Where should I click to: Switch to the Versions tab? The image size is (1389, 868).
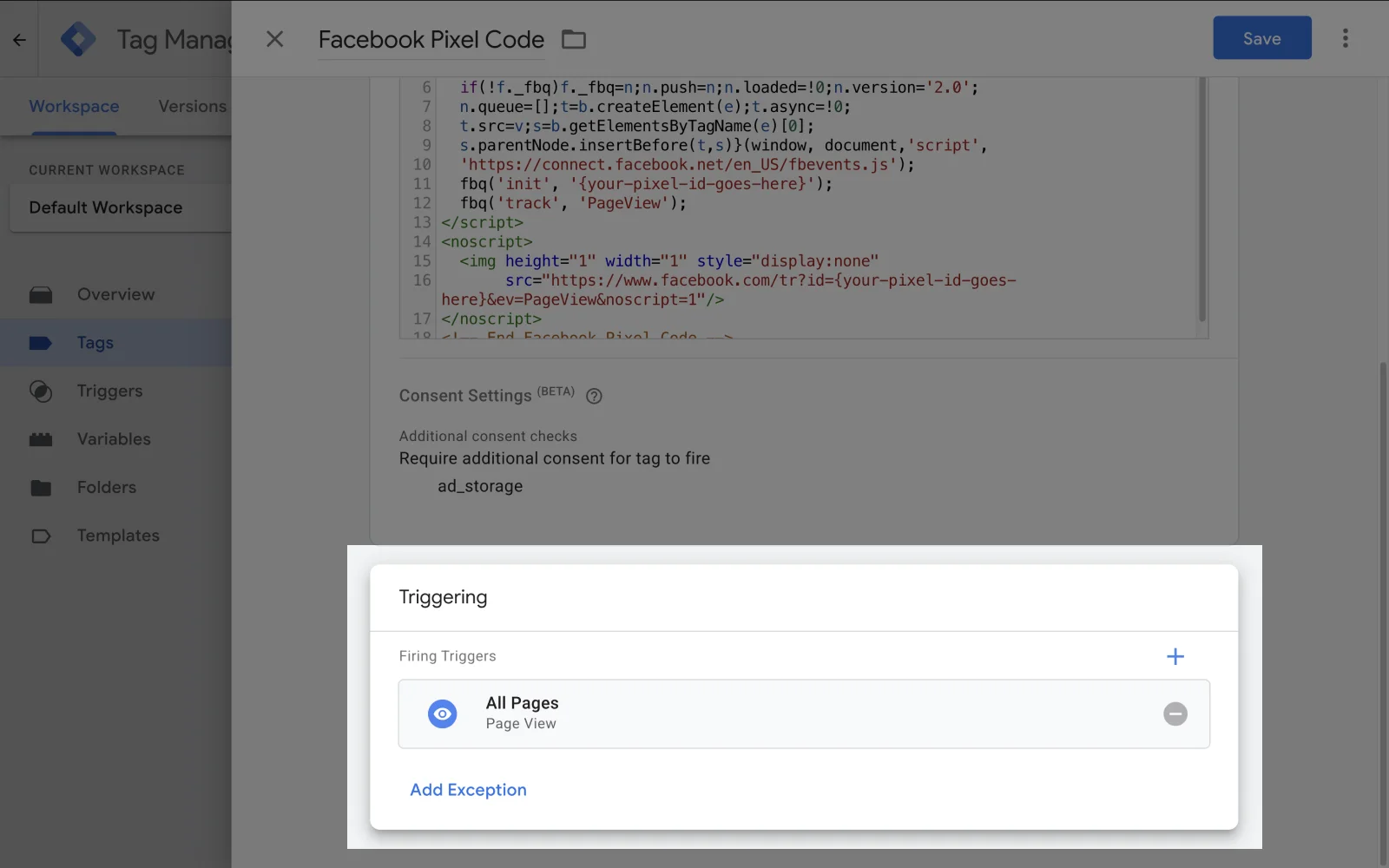pos(192,106)
